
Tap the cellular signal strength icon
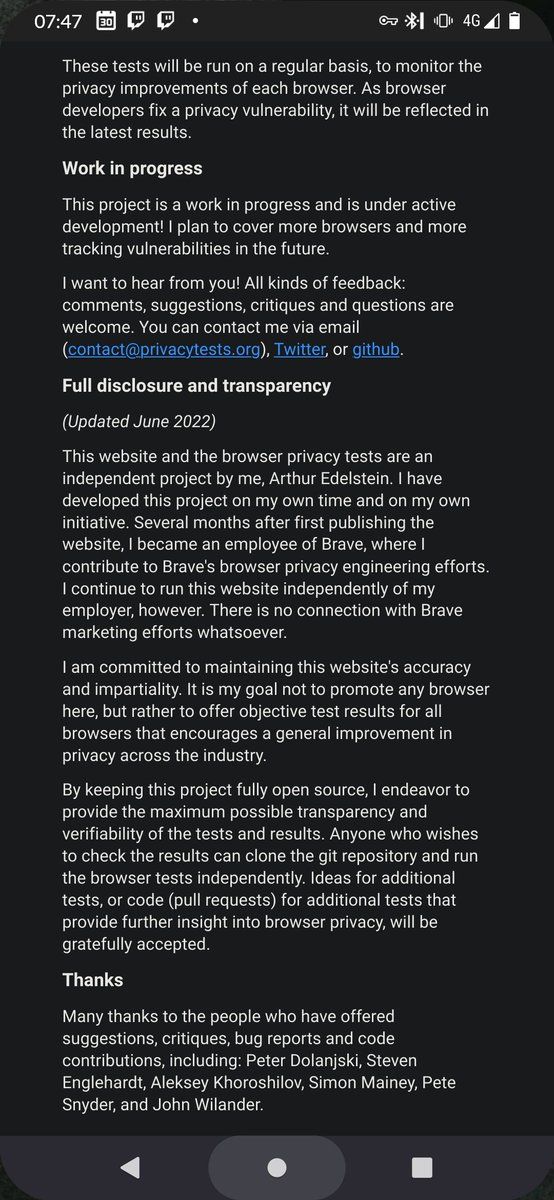point(492,20)
